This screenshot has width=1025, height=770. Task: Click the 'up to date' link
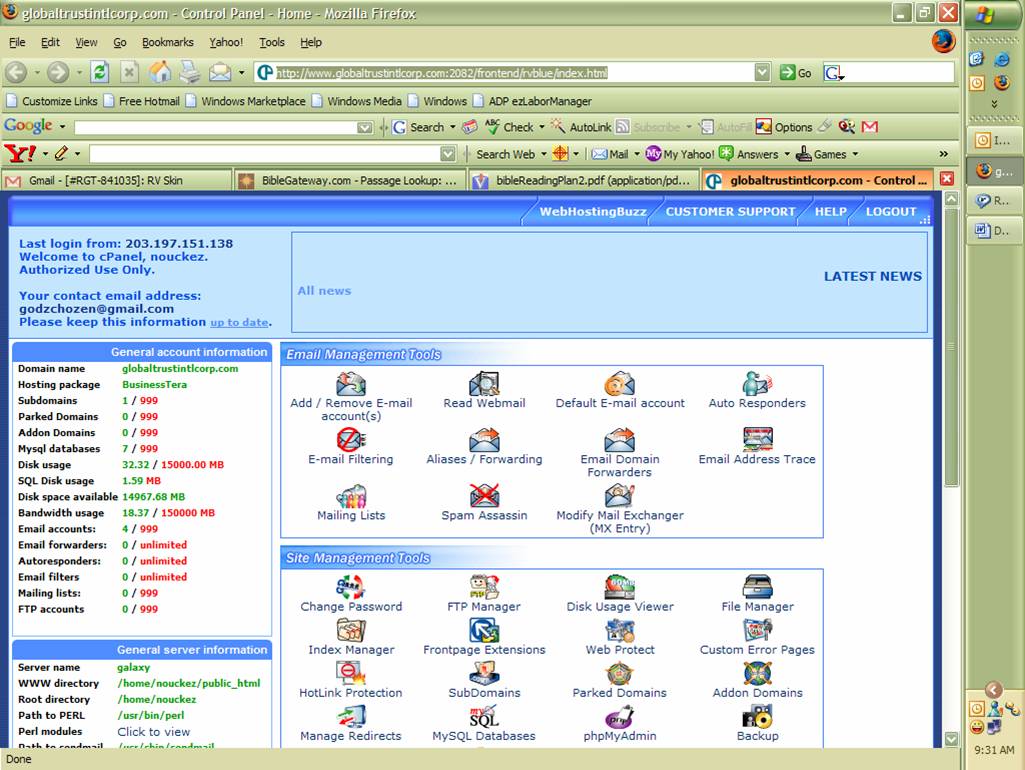pyautogui.click(x=239, y=323)
